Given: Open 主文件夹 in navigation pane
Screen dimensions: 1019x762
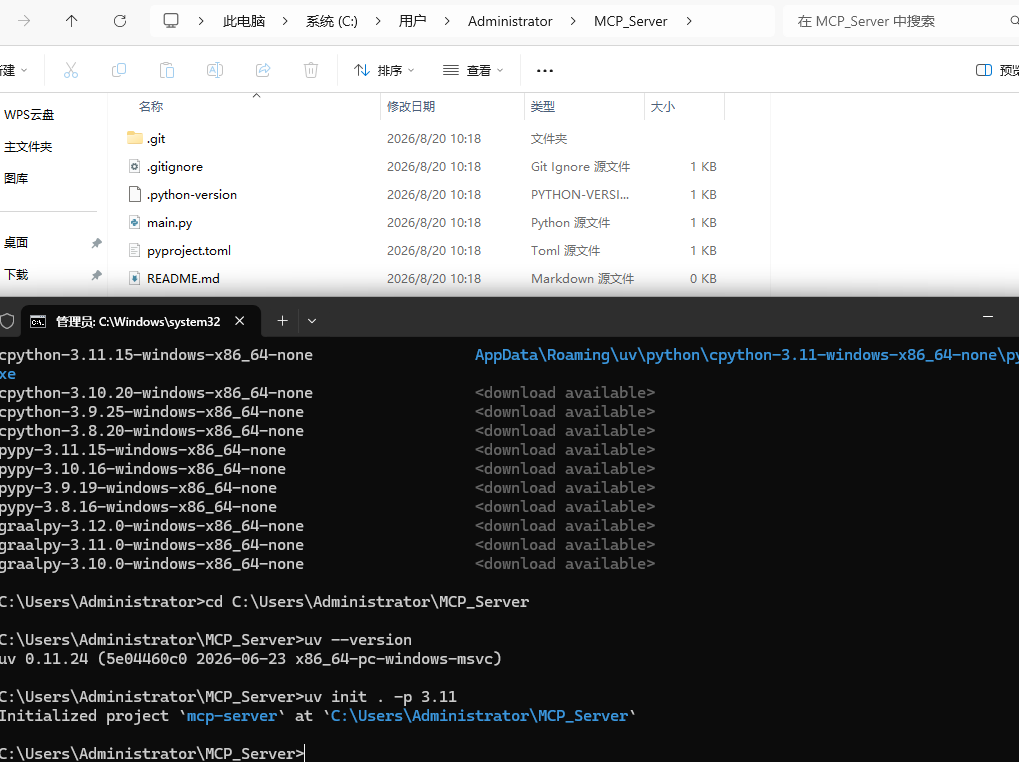Looking at the screenshot, I should click(28, 147).
